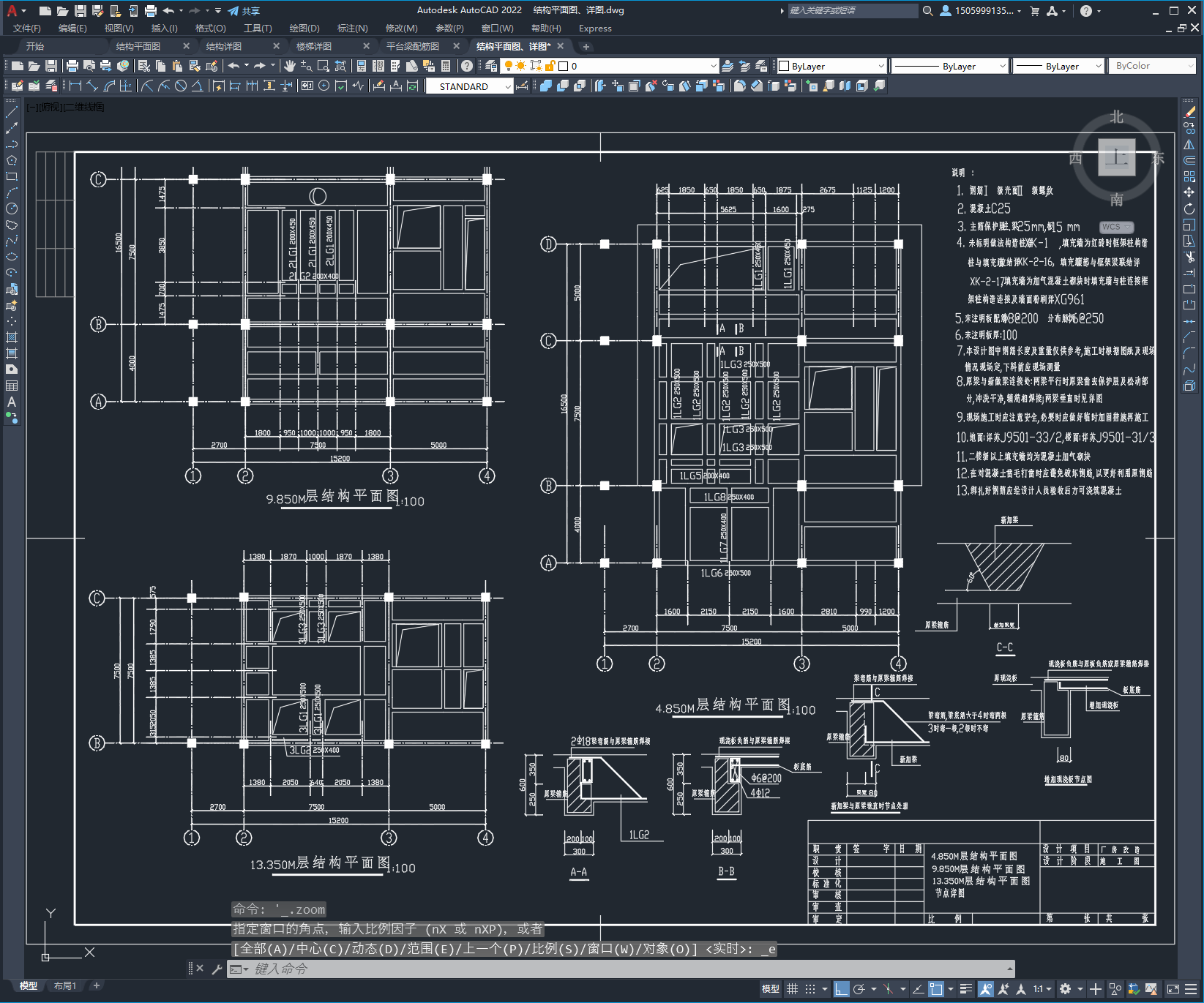Select the Line tool in the draw toolbar
The width and height of the screenshot is (1204, 1003).
(x=12, y=112)
